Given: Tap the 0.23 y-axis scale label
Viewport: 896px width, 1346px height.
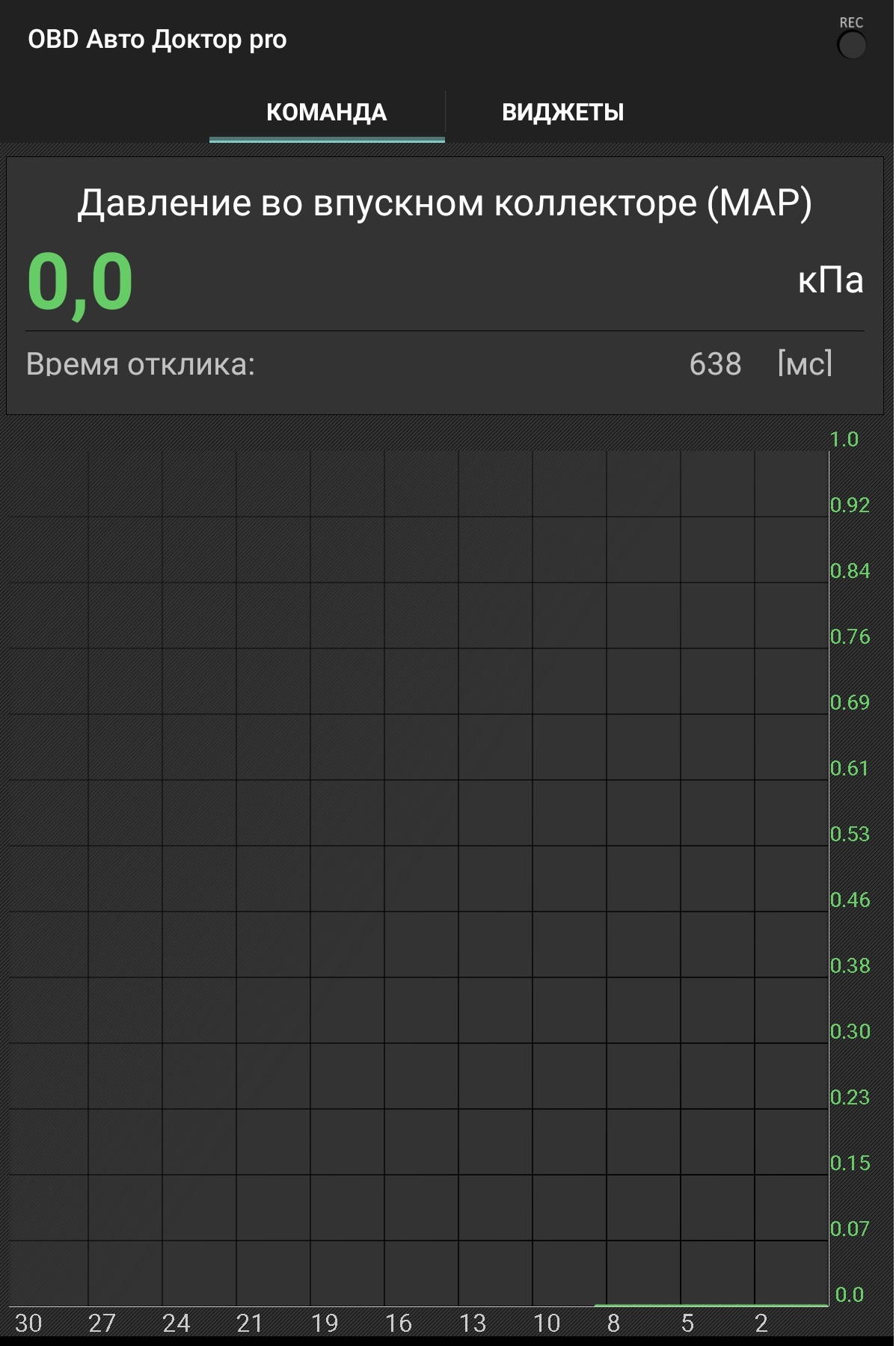Looking at the screenshot, I should click(850, 1098).
